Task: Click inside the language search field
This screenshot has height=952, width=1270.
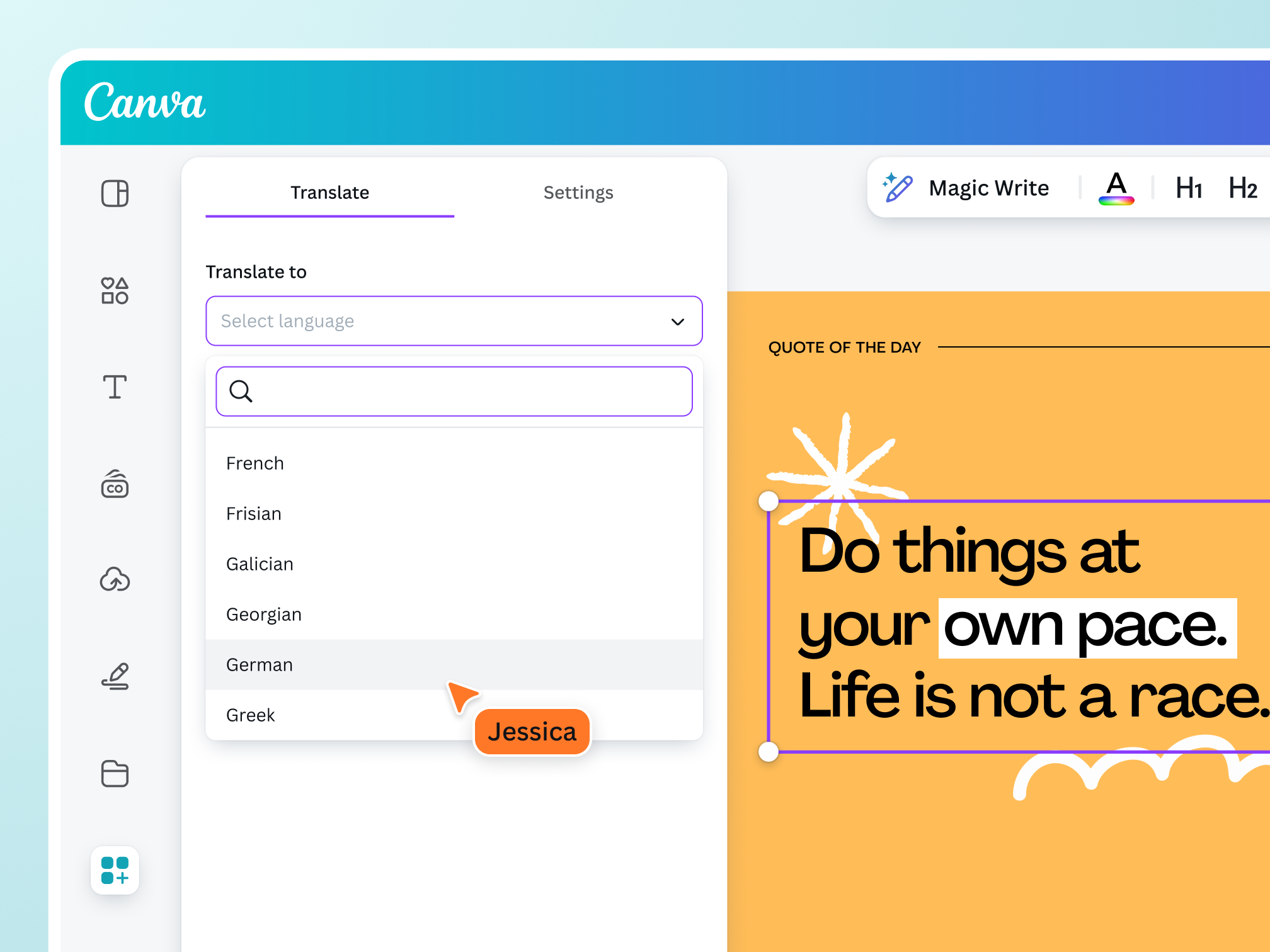Action: (454, 392)
